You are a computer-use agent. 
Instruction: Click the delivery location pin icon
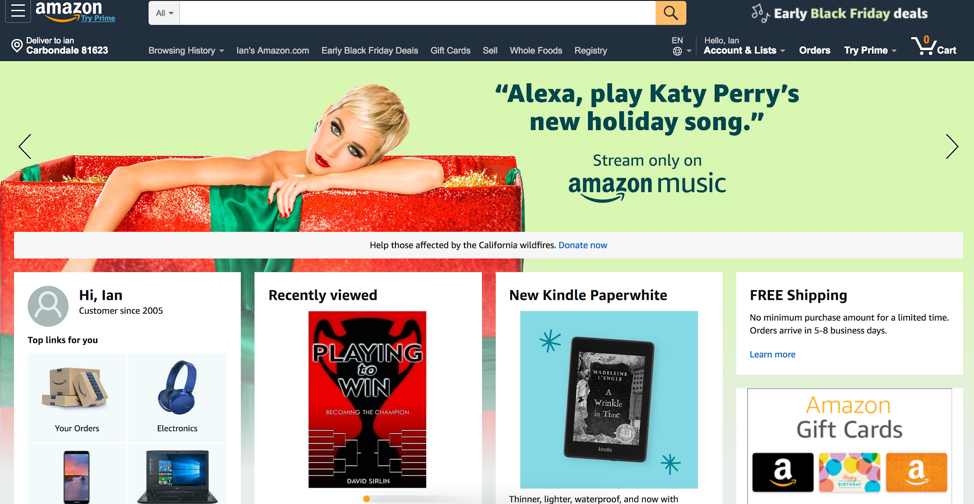[17, 46]
